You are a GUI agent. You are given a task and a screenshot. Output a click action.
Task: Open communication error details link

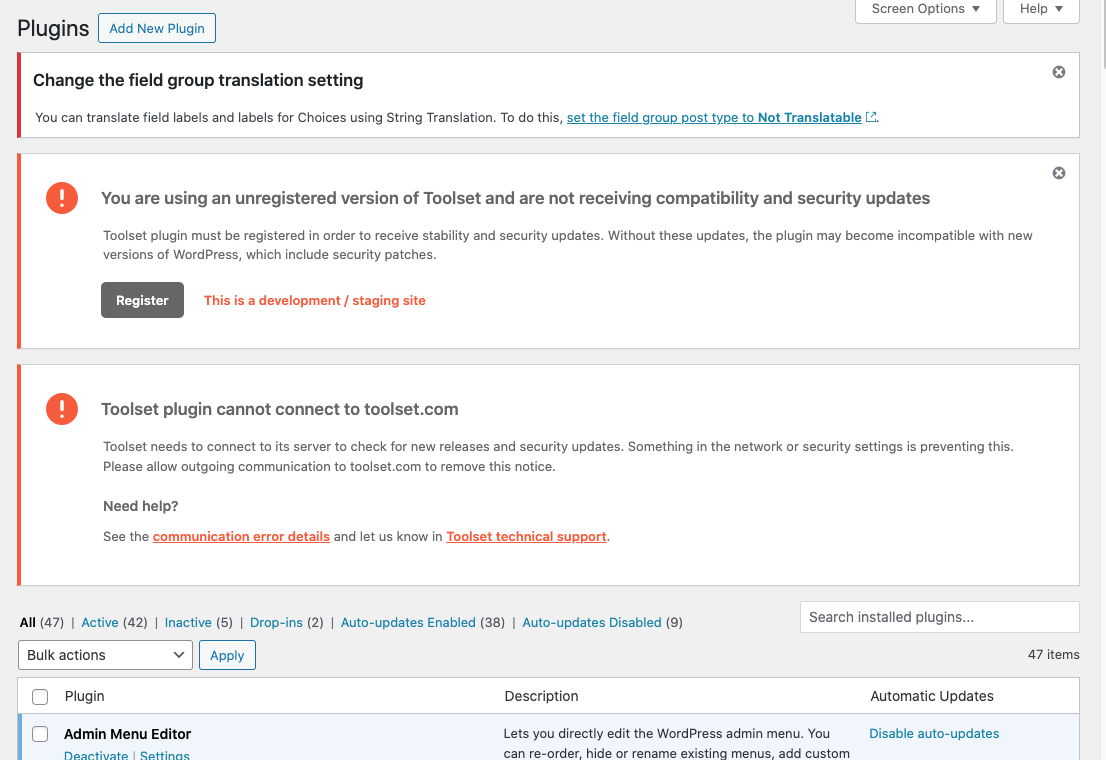[x=241, y=536]
